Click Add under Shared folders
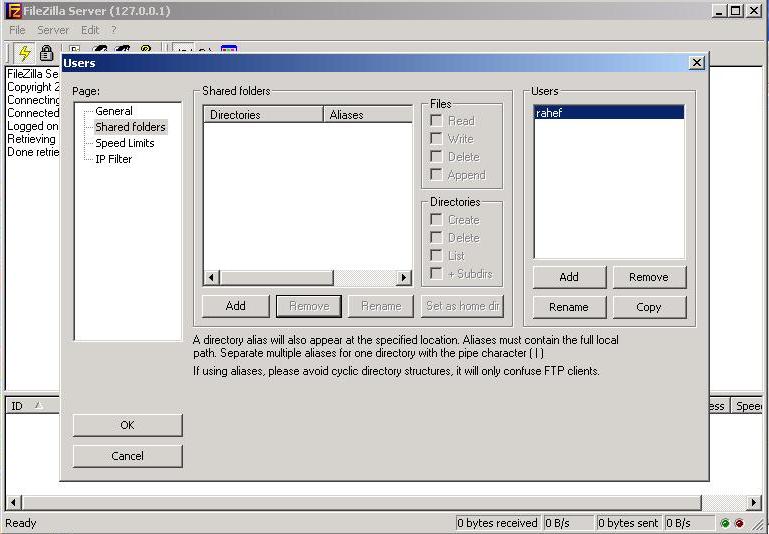 pos(235,306)
